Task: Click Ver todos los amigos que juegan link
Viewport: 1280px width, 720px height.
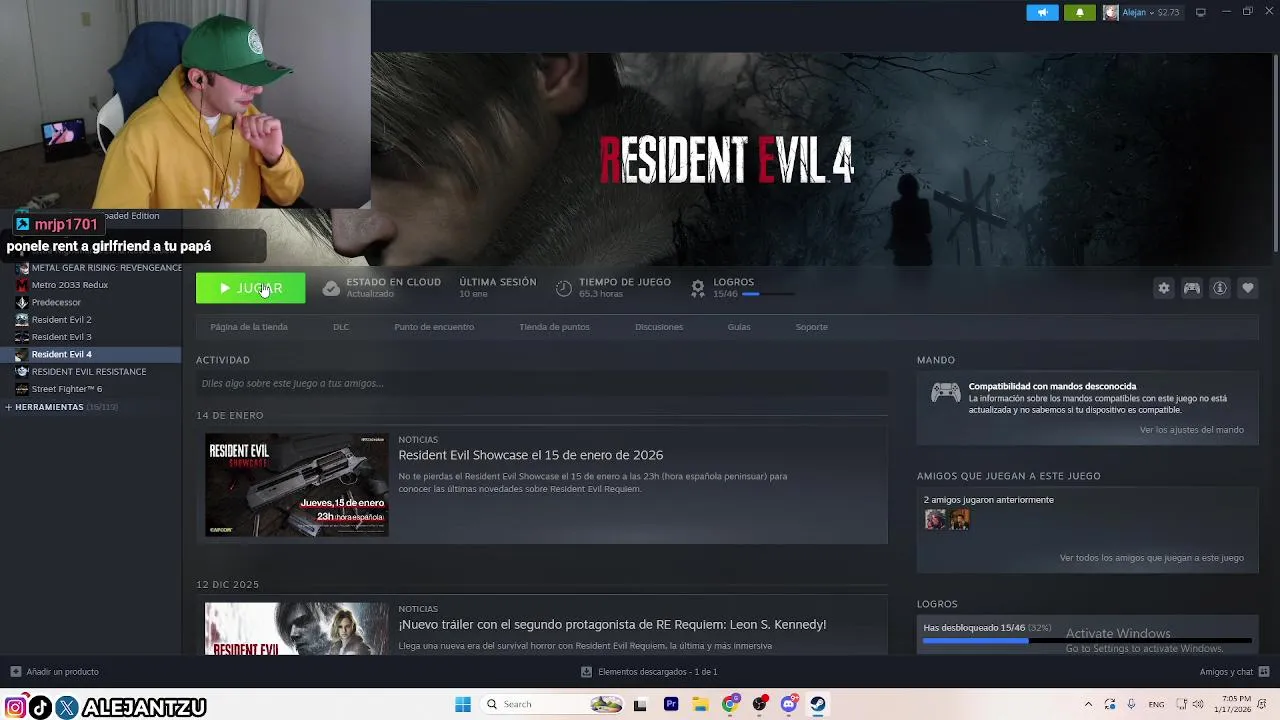Action: (1152, 558)
